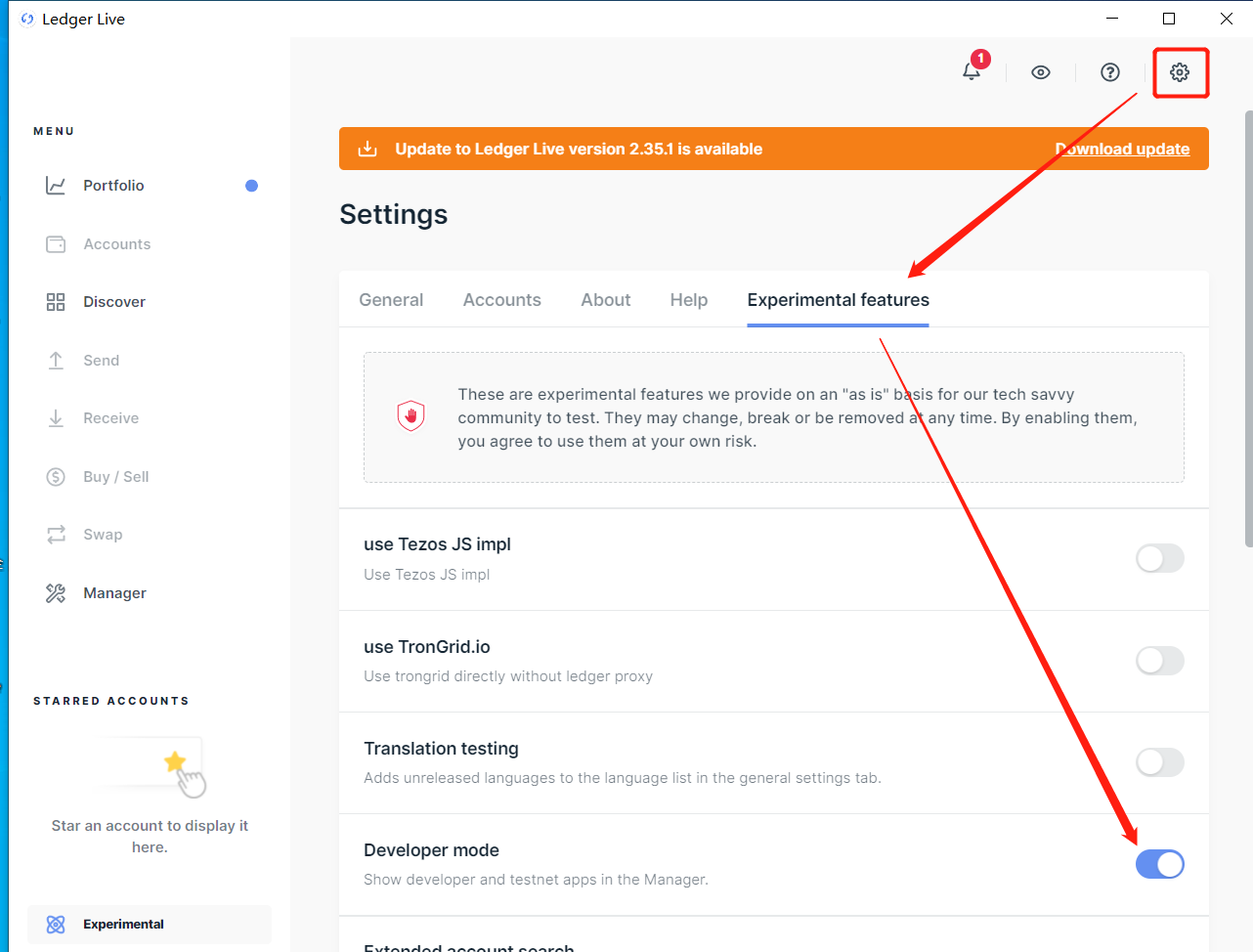Click the 'use TronGrid.io' title
Viewport: 1253px width, 952px height.
[x=427, y=647]
